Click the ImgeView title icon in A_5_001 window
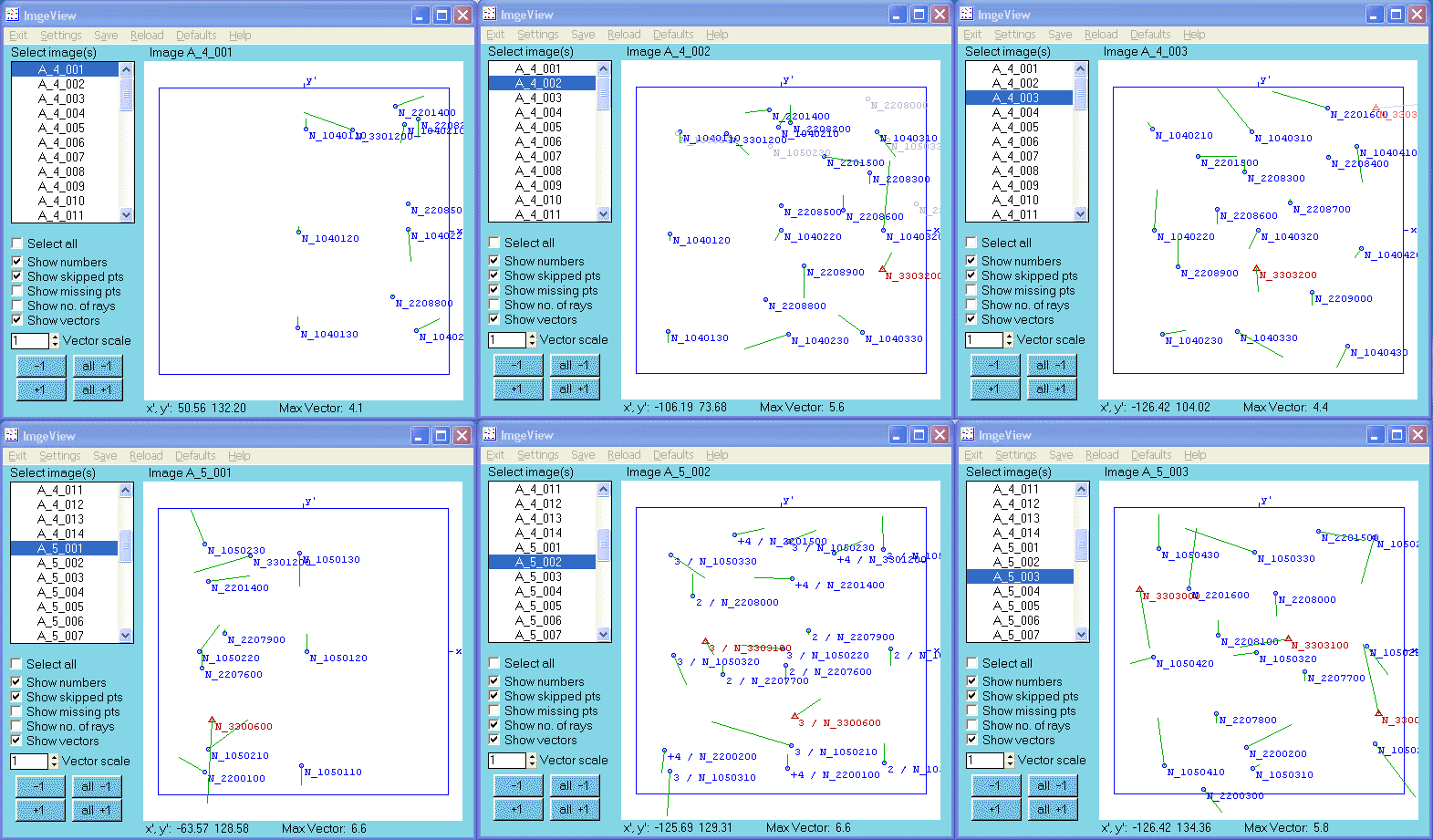1433x840 pixels. (12, 435)
